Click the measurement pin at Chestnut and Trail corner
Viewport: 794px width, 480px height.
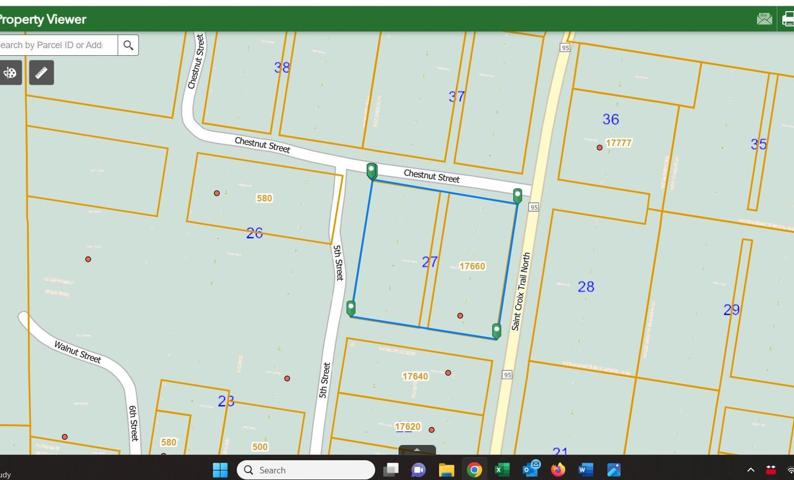click(x=518, y=195)
